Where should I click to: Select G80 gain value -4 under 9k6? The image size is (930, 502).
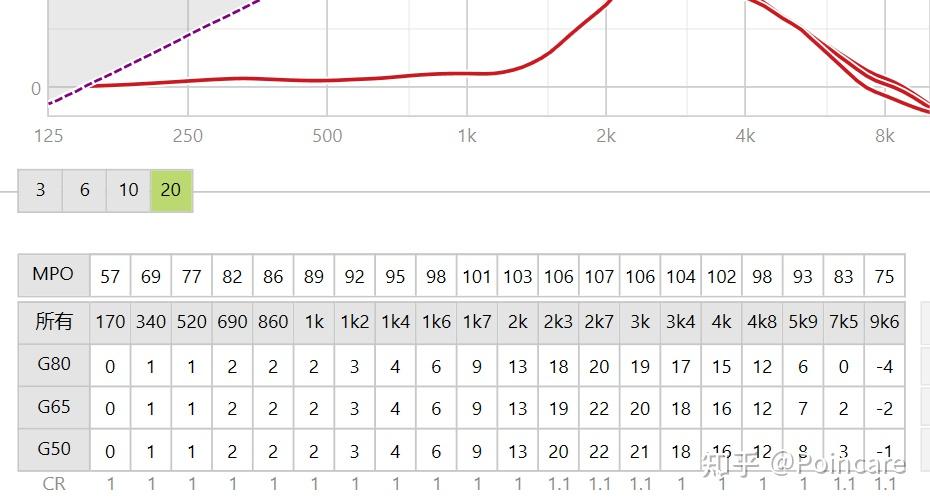tap(884, 366)
